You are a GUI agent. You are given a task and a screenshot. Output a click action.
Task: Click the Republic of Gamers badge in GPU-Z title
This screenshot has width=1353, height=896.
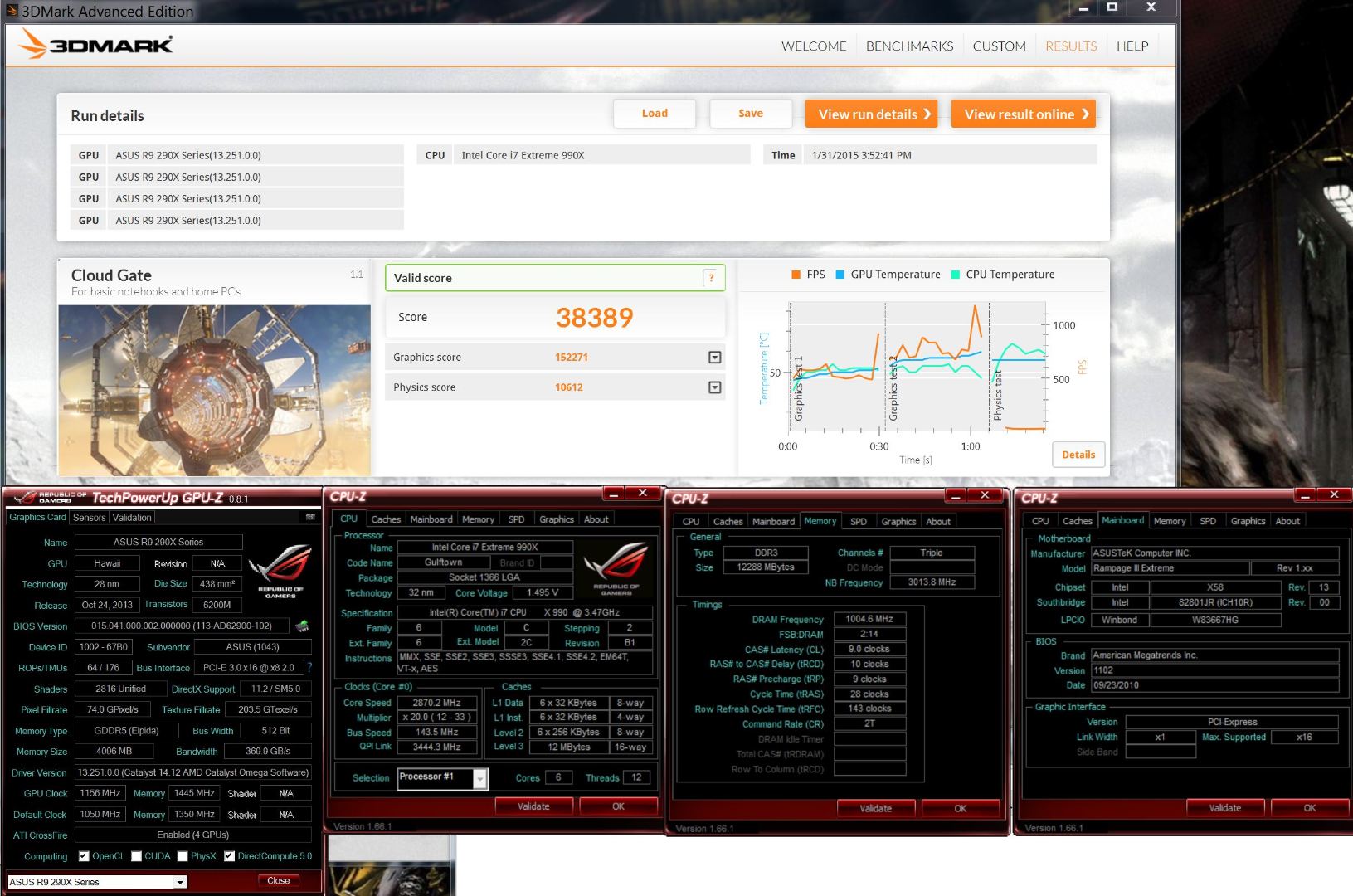51,497
